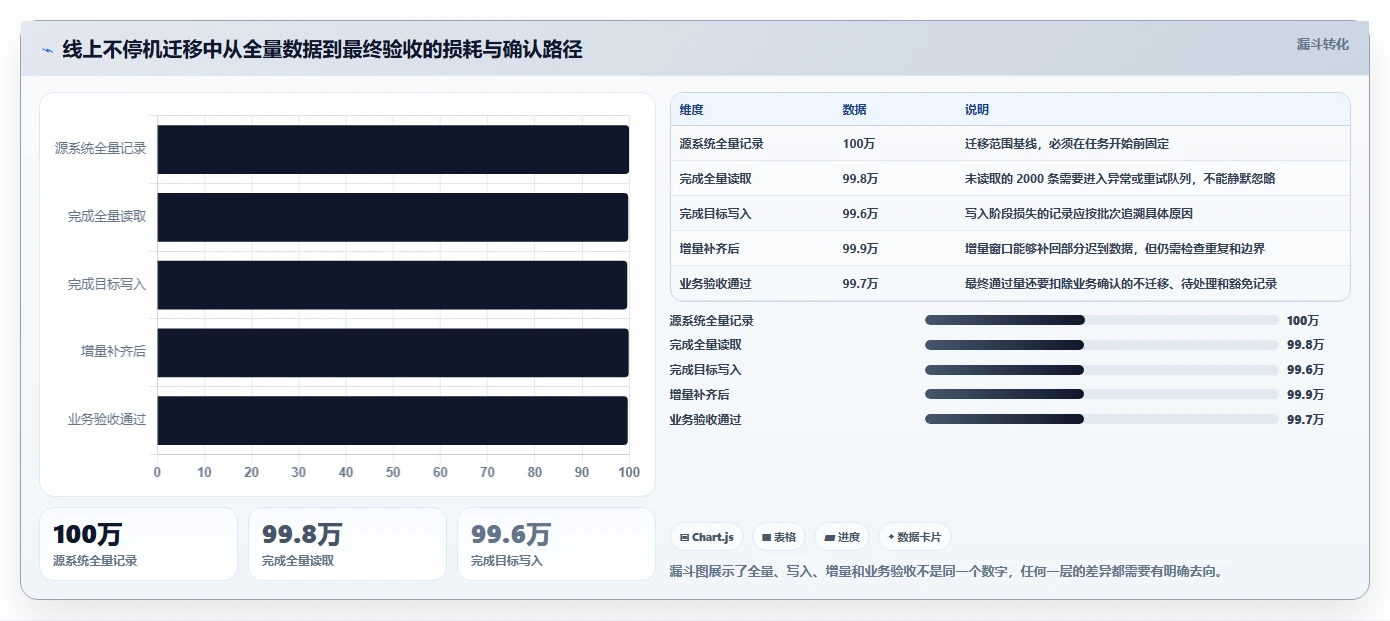Viewport: 1390px width, 621px height.
Task: Click the lightning icon beside the page title
Action: 47,50
